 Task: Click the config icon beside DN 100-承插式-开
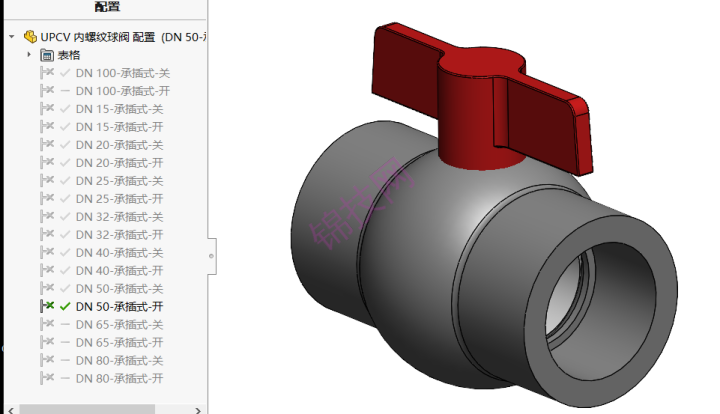tap(47, 90)
